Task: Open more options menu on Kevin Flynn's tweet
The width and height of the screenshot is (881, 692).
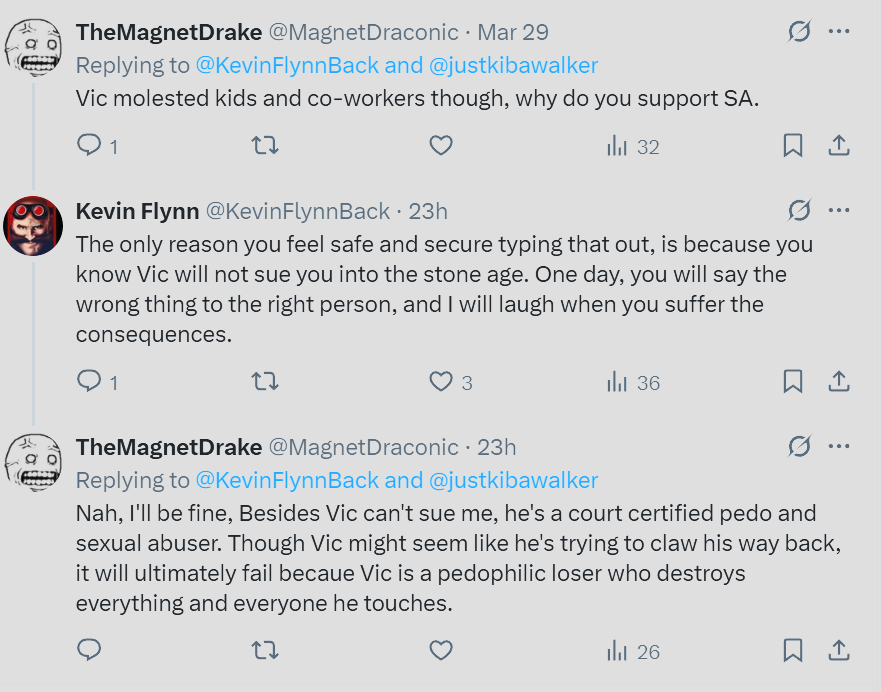Action: pyautogui.click(x=839, y=210)
